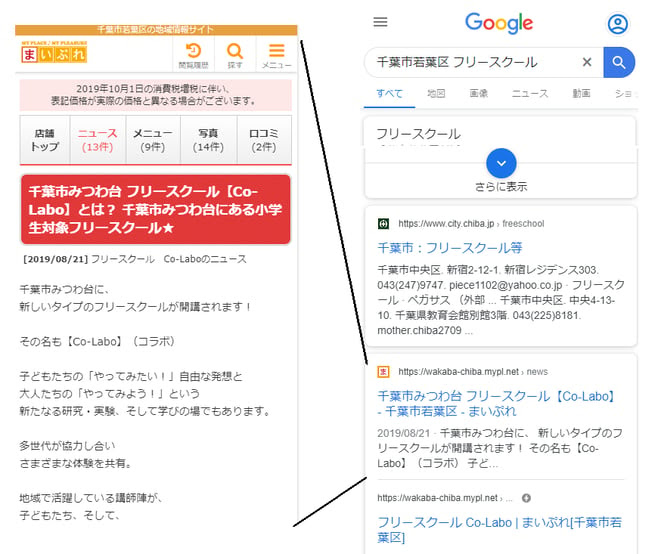The image size is (658, 554).
Task: Open the Google account profile icon
Action: point(617,24)
